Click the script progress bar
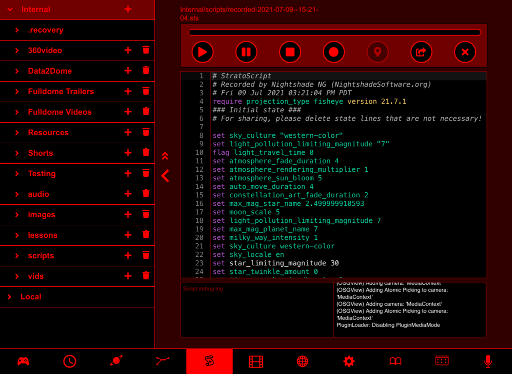The height and width of the screenshot is (374, 512). pos(335,32)
